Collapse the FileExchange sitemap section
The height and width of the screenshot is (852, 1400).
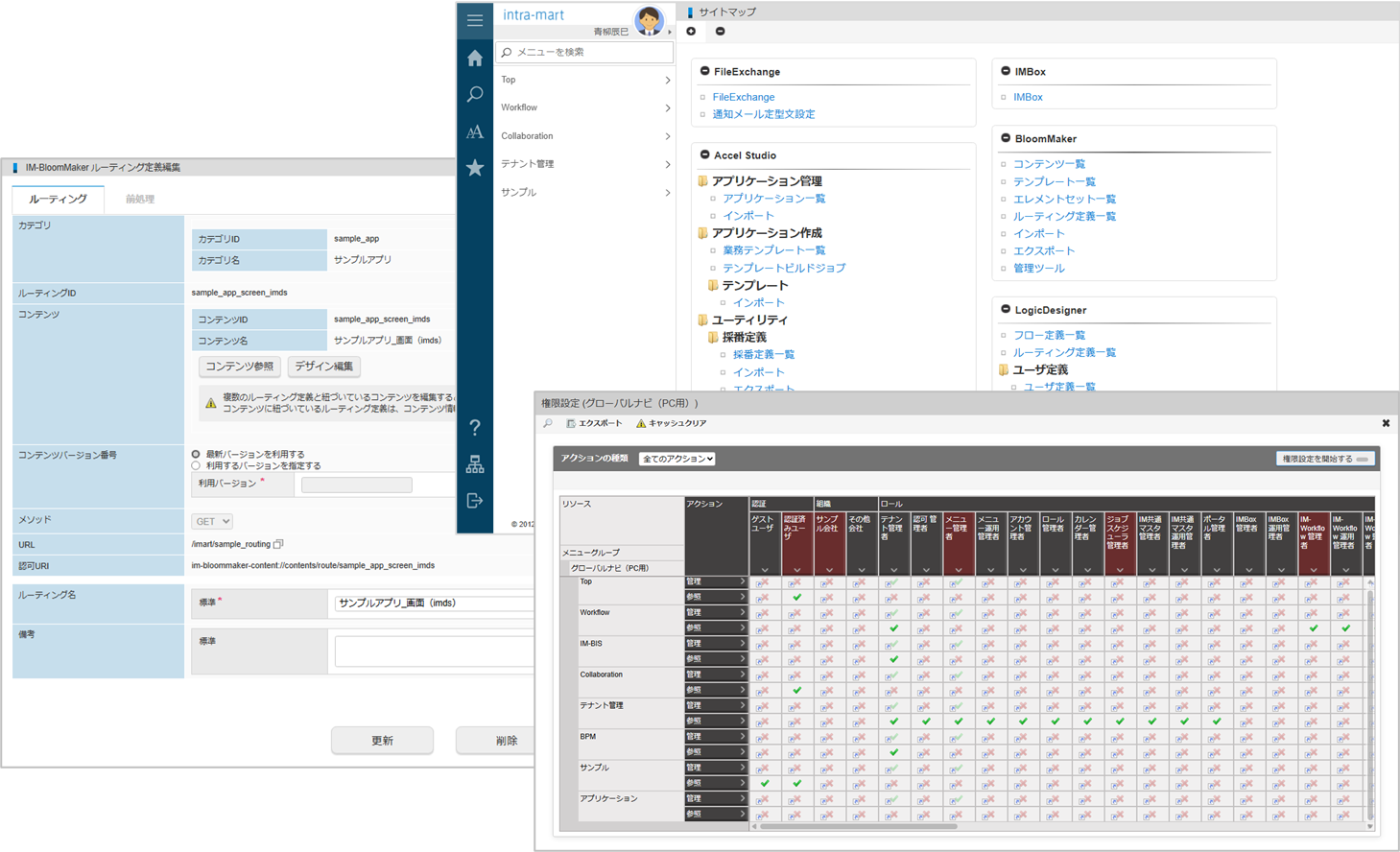point(705,71)
